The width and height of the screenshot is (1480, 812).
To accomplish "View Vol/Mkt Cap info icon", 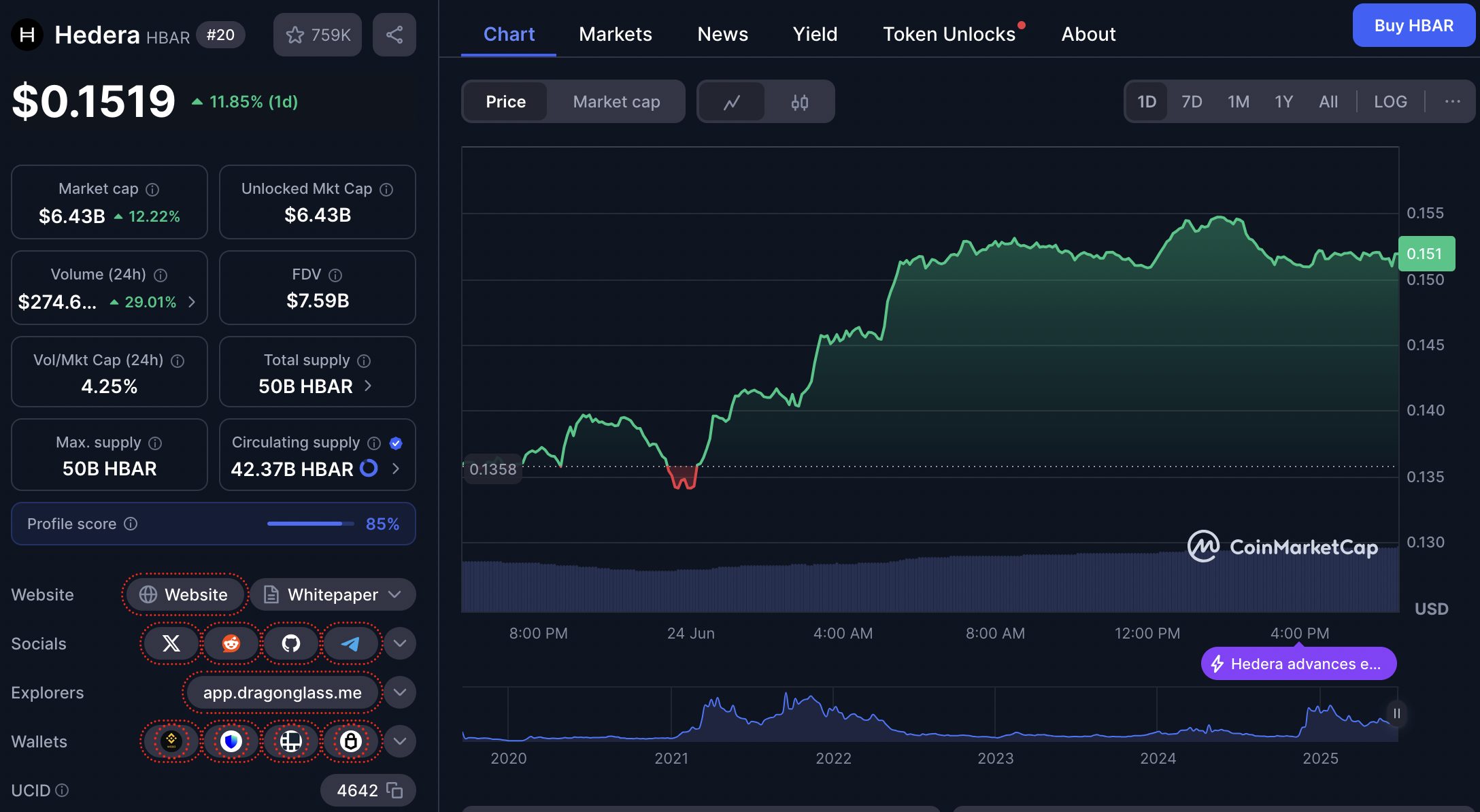I will [x=178, y=361].
